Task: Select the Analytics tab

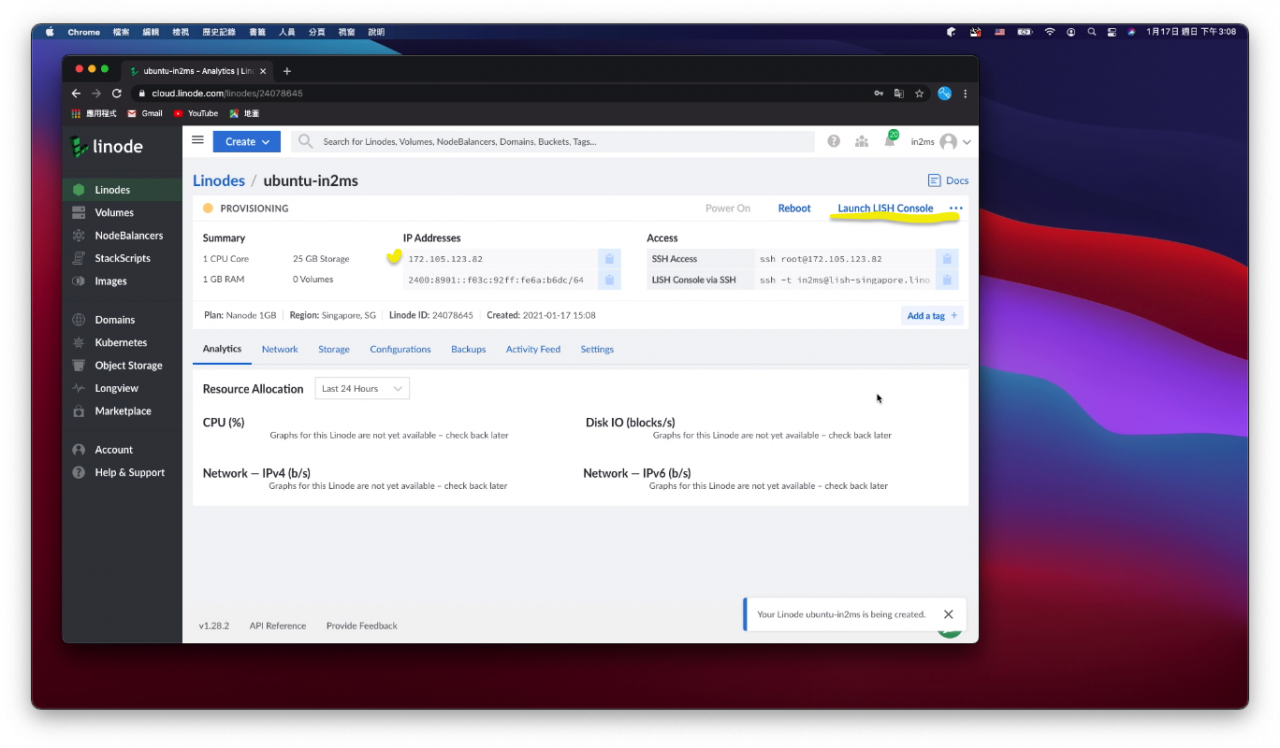Action: click(x=222, y=349)
